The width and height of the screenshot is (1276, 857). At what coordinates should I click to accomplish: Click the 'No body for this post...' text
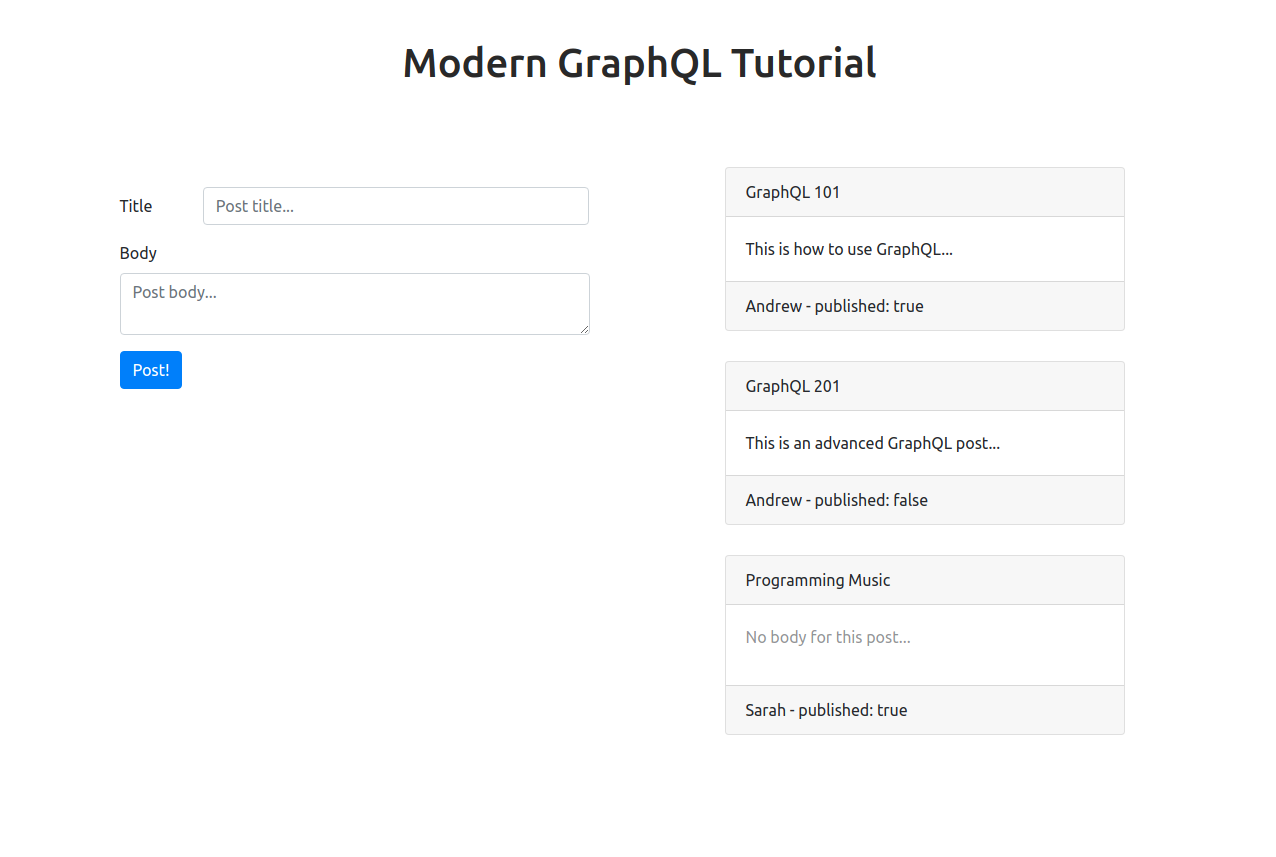pos(828,637)
